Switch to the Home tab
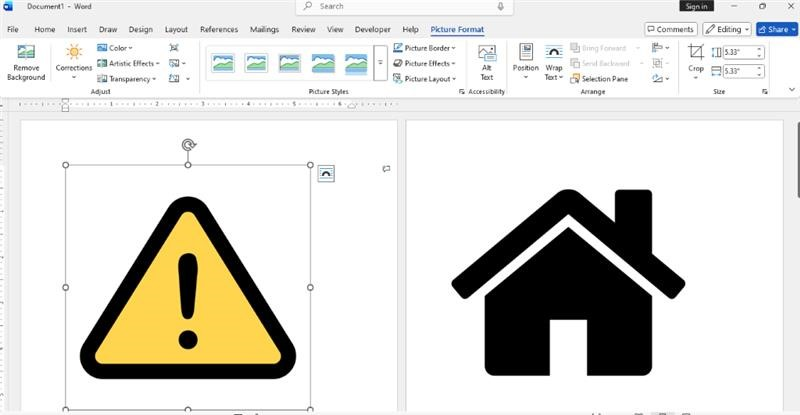The width and height of the screenshot is (800, 415). click(45, 30)
